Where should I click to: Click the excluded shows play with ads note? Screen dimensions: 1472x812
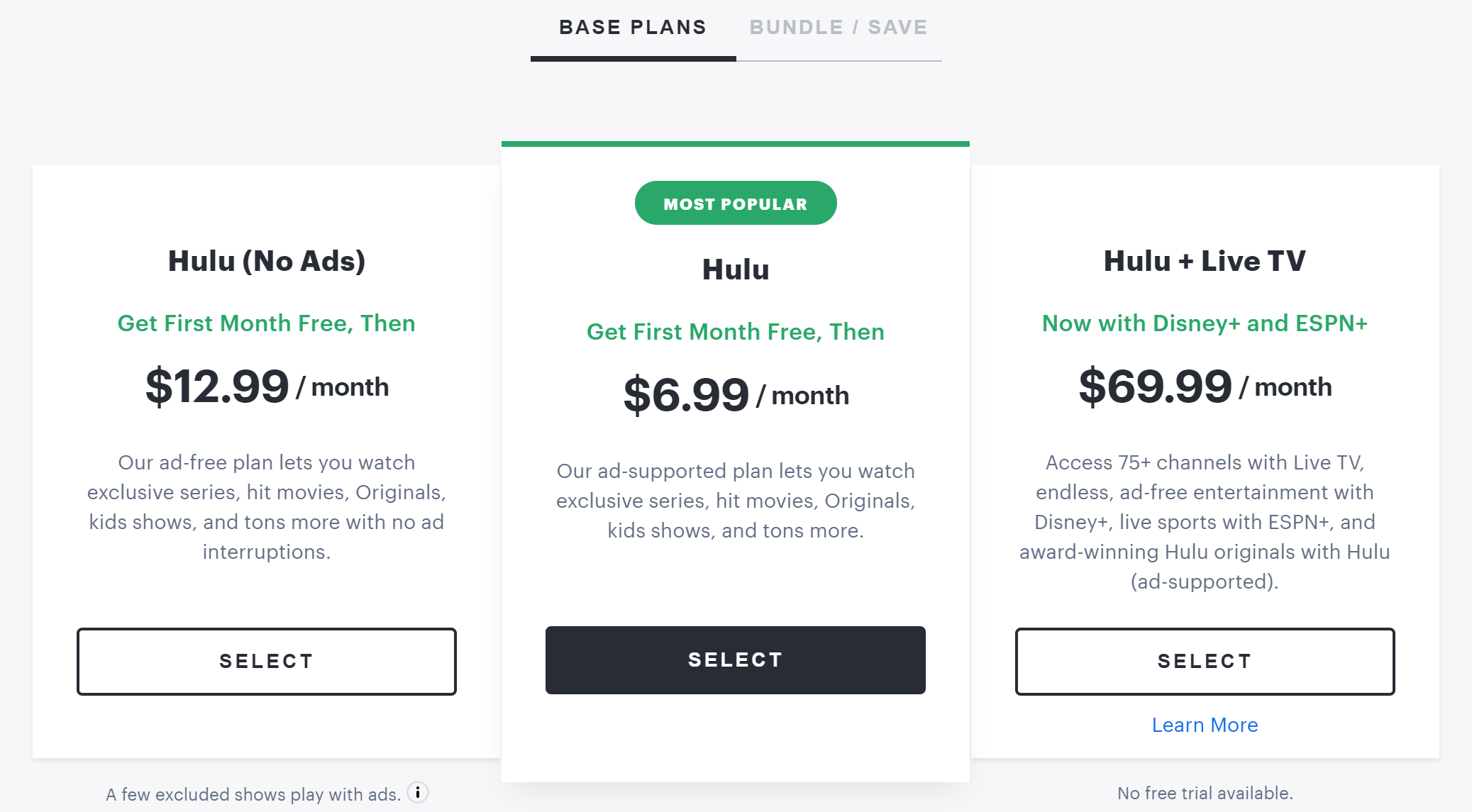[x=253, y=794]
